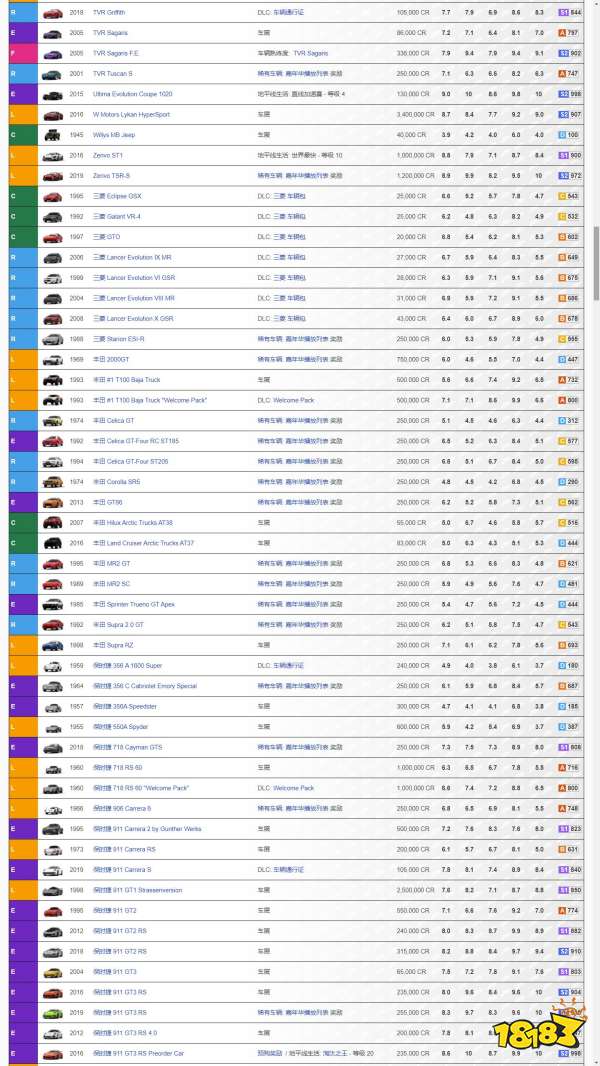Image resolution: width=600 pixels, height=1066 pixels.
Task: Click the 2,500,000 CR price cell
Action: 415,890
